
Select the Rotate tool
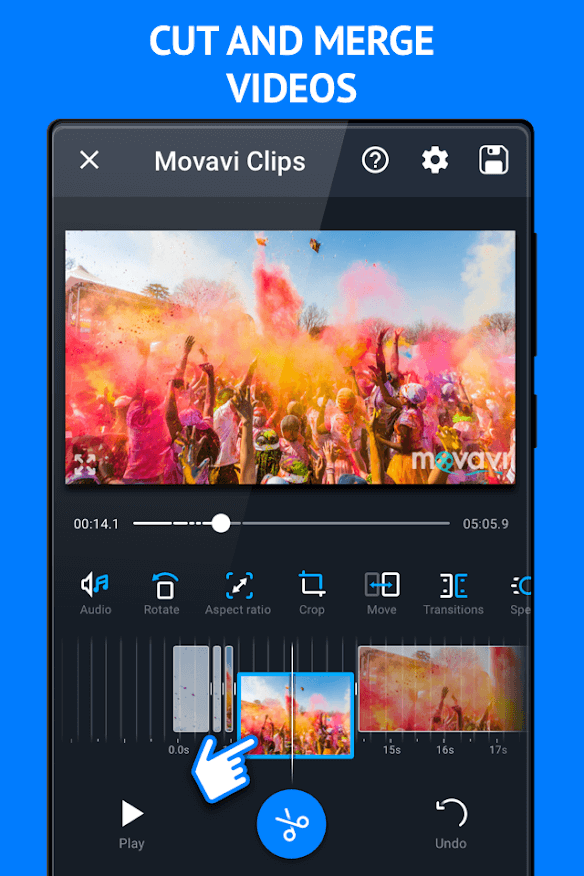tap(162, 593)
